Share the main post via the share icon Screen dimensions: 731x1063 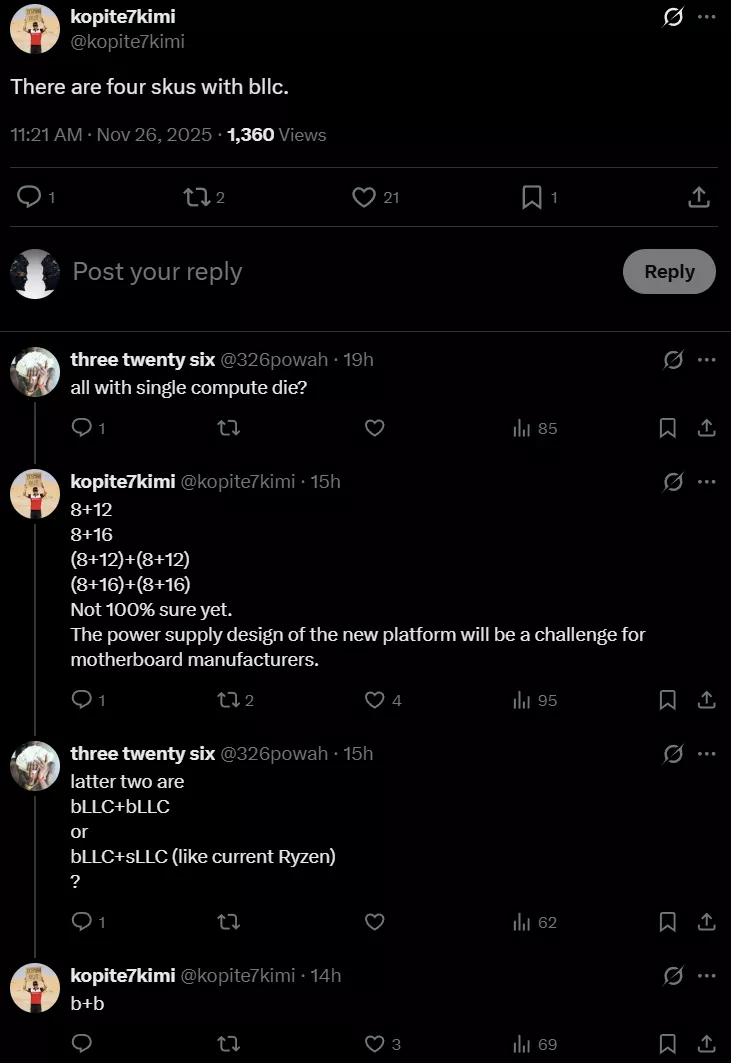[699, 197]
